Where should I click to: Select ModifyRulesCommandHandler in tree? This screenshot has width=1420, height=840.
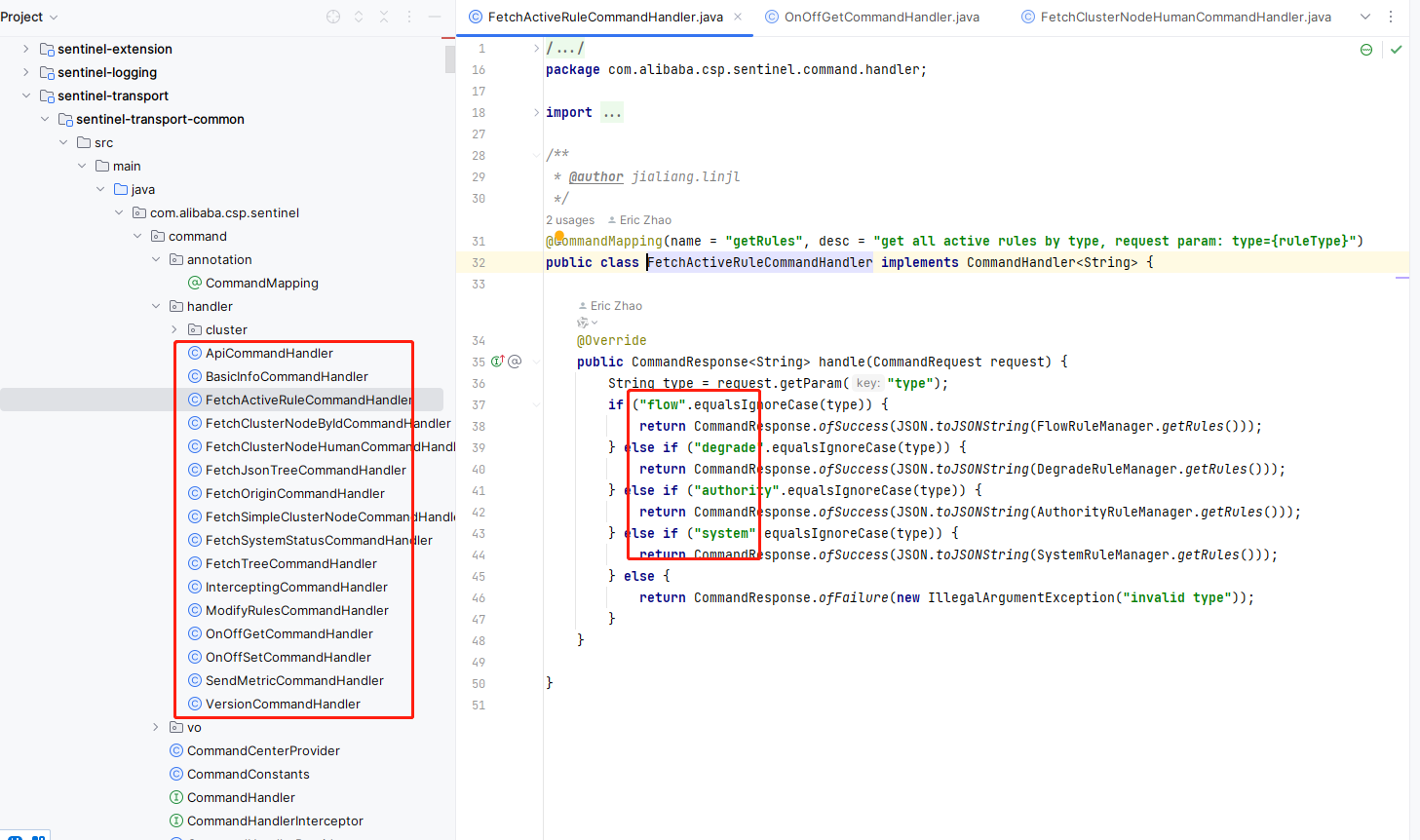tap(297, 610)
